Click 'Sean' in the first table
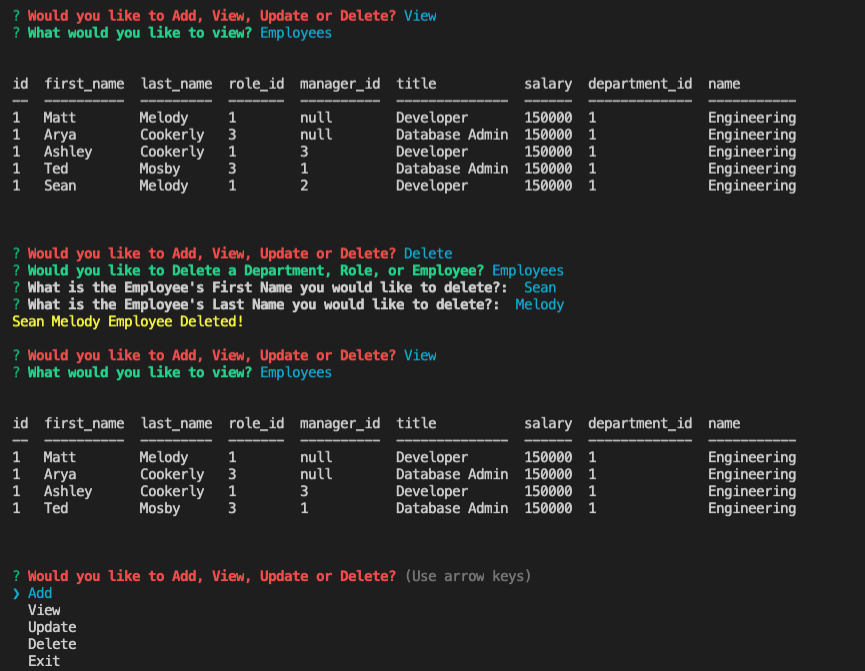The height and width of the screenshot is (671, 865). click(x=60, y=185)
